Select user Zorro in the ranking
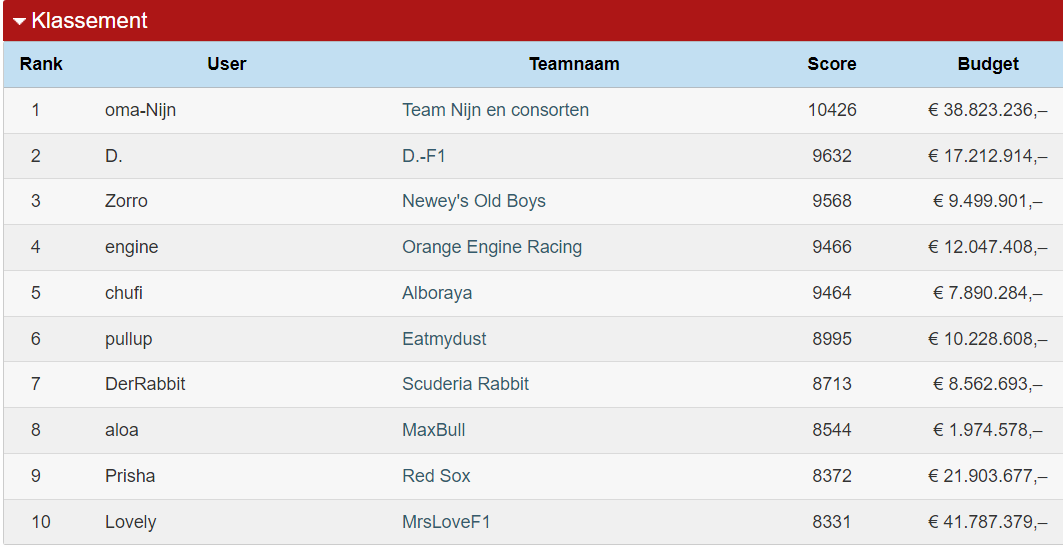 pyautogui.click(x=126, y=201)
